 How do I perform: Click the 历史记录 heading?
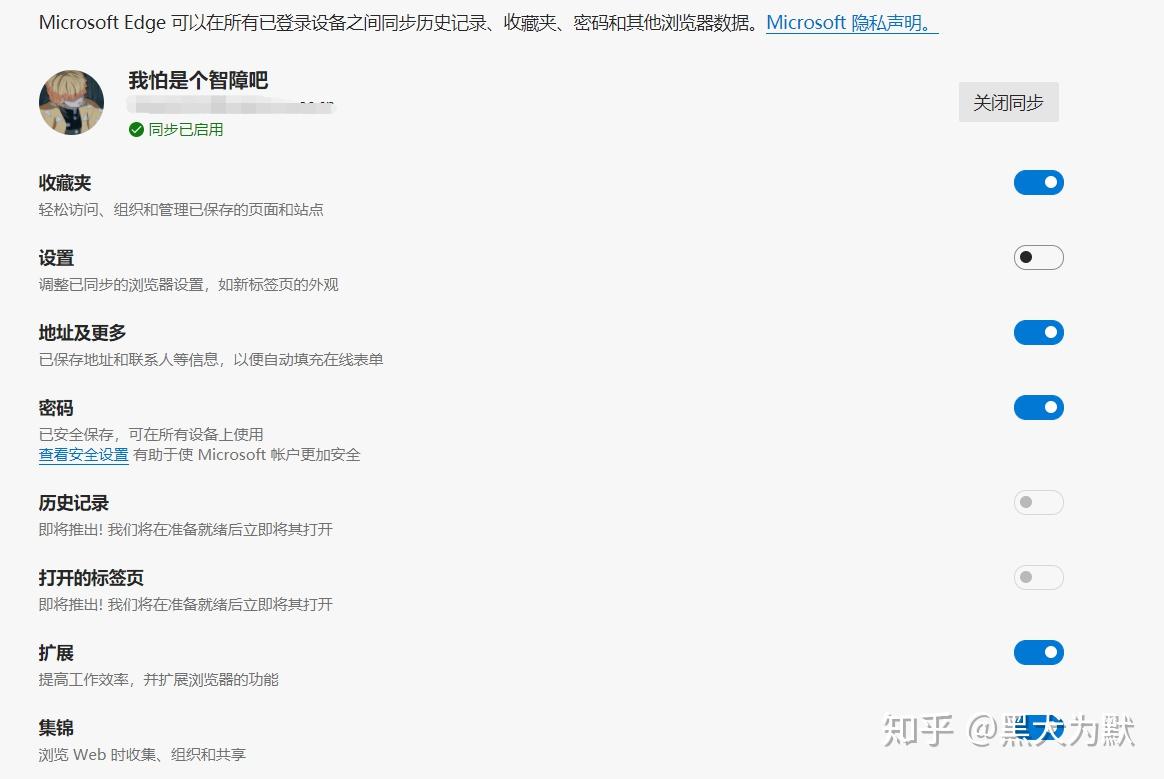[73, 503]
